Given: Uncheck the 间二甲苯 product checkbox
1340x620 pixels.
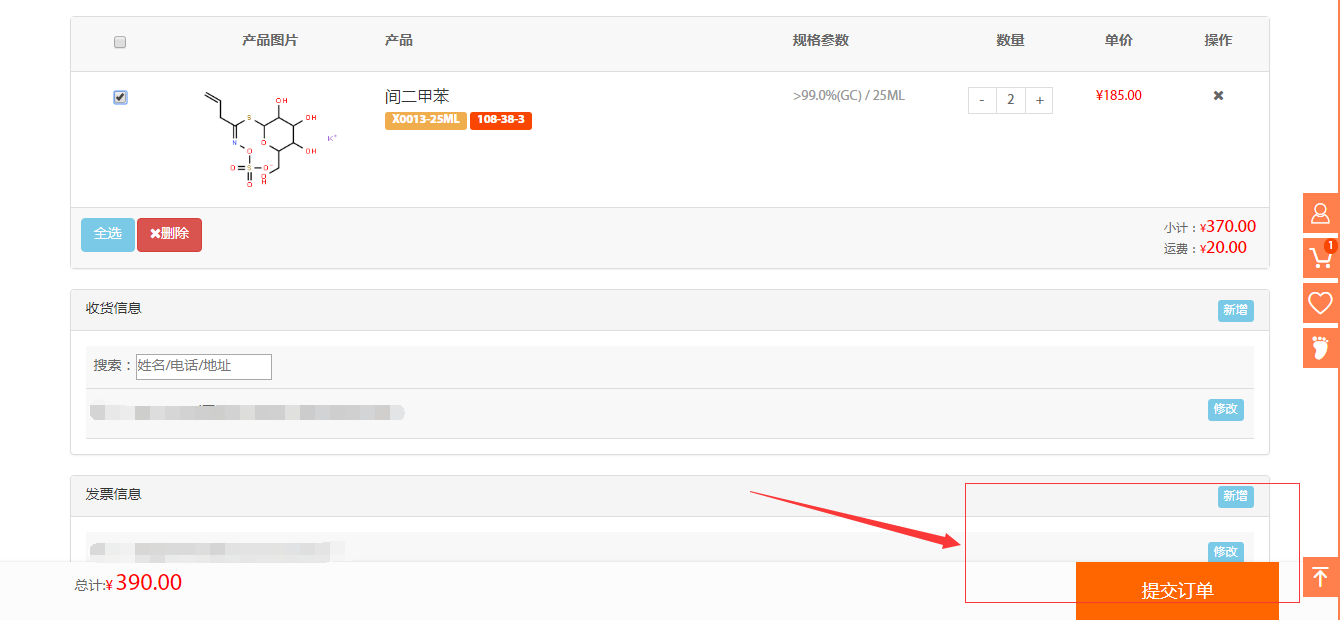Looking at the screenshot, I should pyautogui.click(x=120, y=97).
